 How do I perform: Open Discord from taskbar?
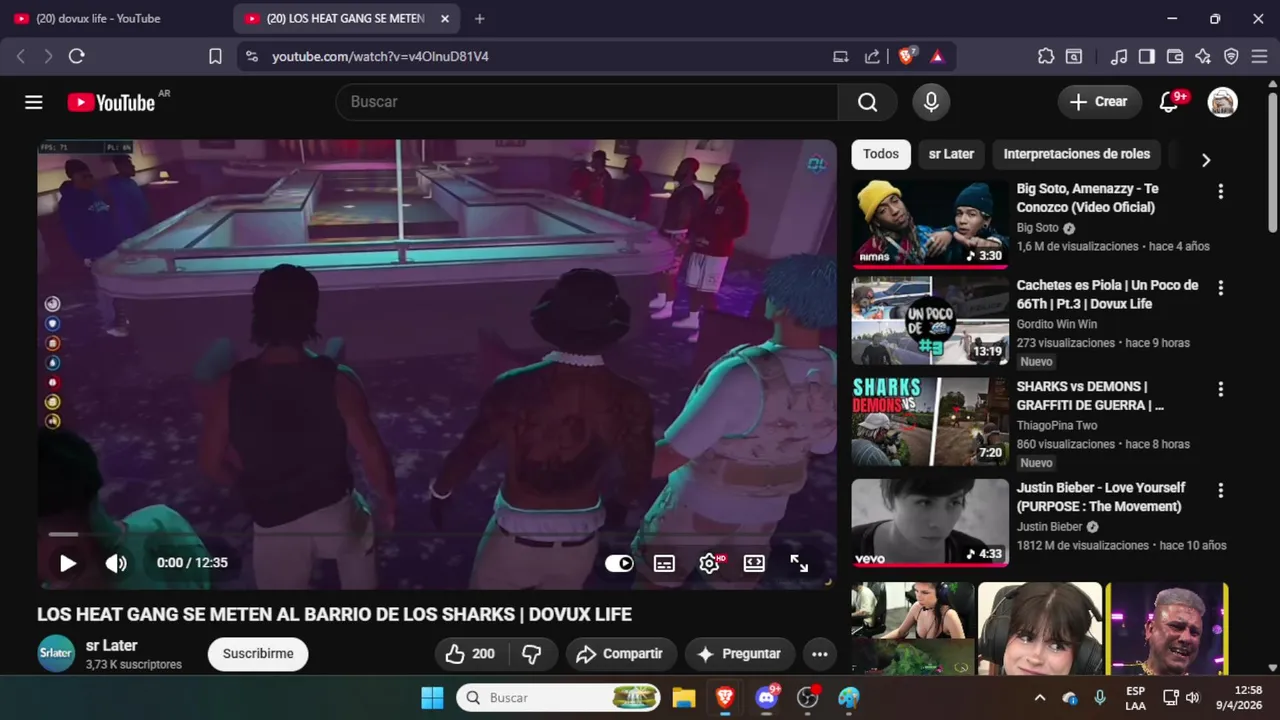click(767, 698)
